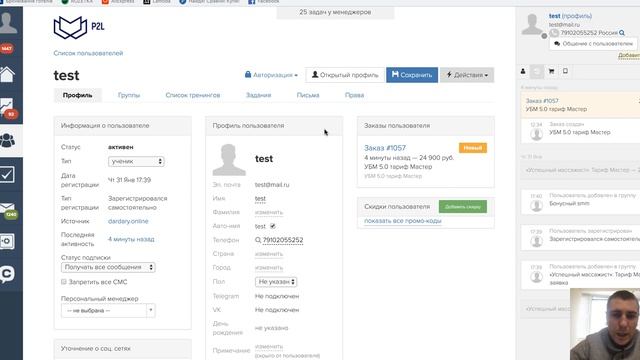Click the Бонусный smm group feed entry
This screenshot has height=360, width=640.
580,202
